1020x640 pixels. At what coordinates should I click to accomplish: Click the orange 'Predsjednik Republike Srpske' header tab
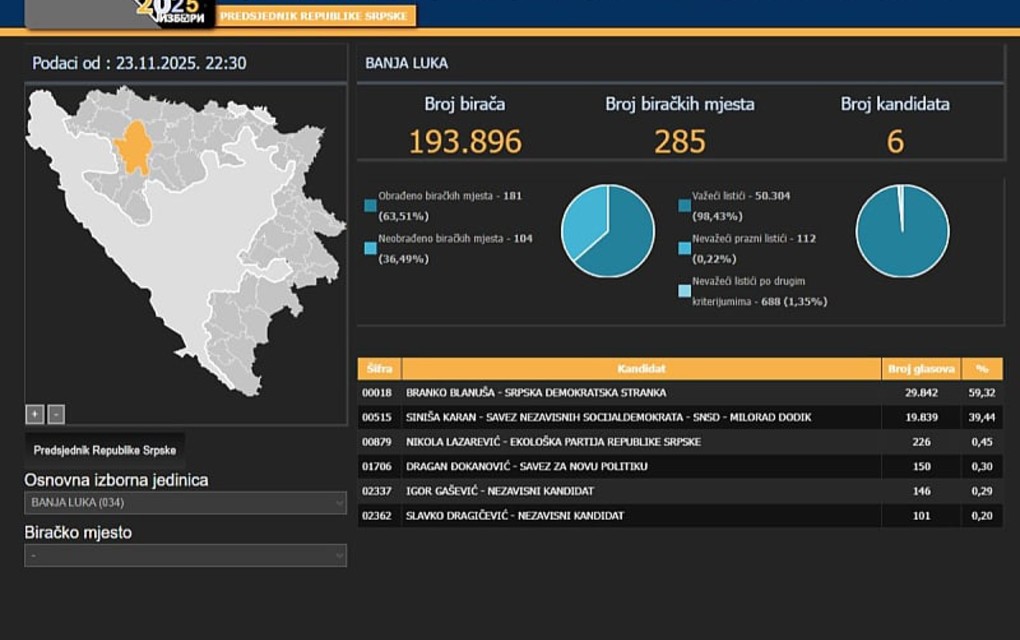coord(315,16)
